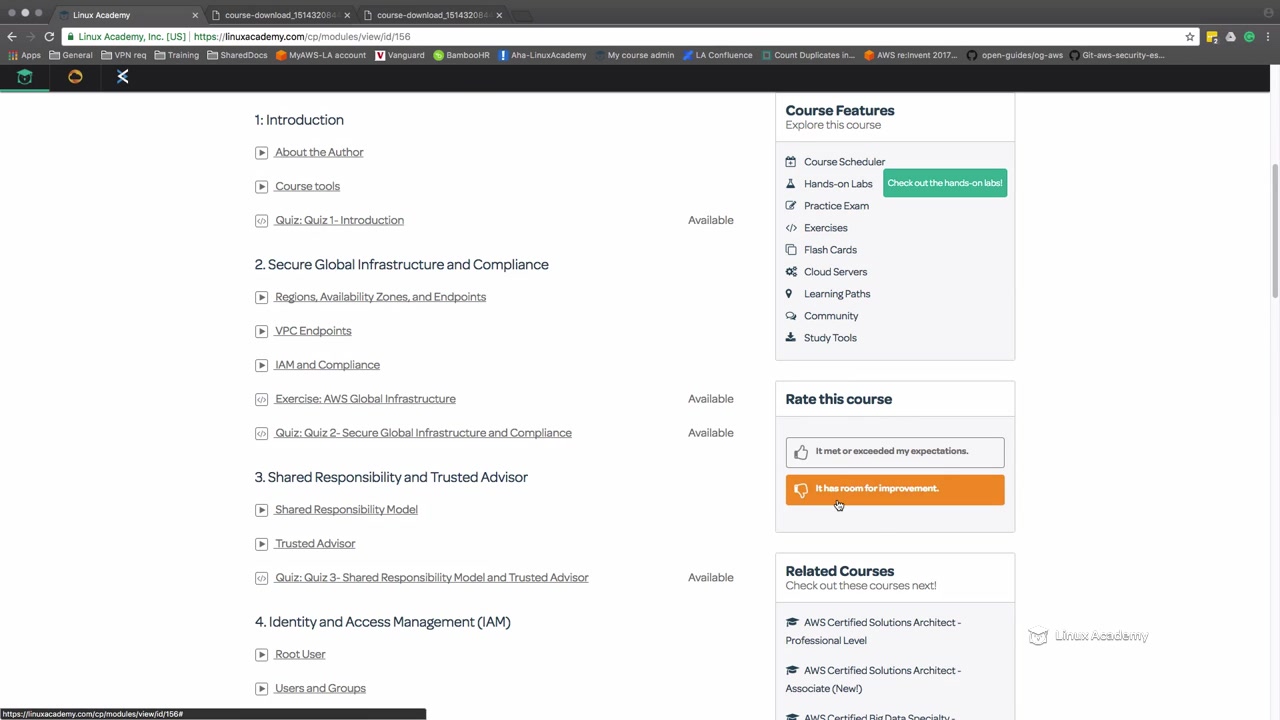
Task: Click the download icon for Study Tools
Action: [791, 338]
